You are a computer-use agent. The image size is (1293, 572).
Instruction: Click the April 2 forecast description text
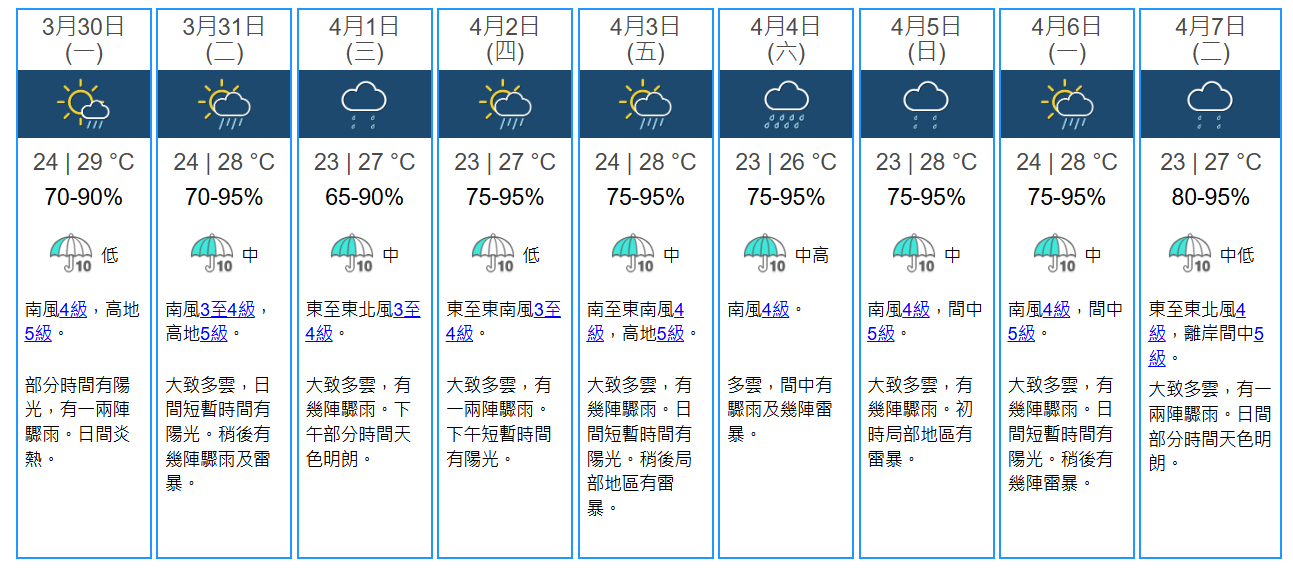(x=499, y=421)
